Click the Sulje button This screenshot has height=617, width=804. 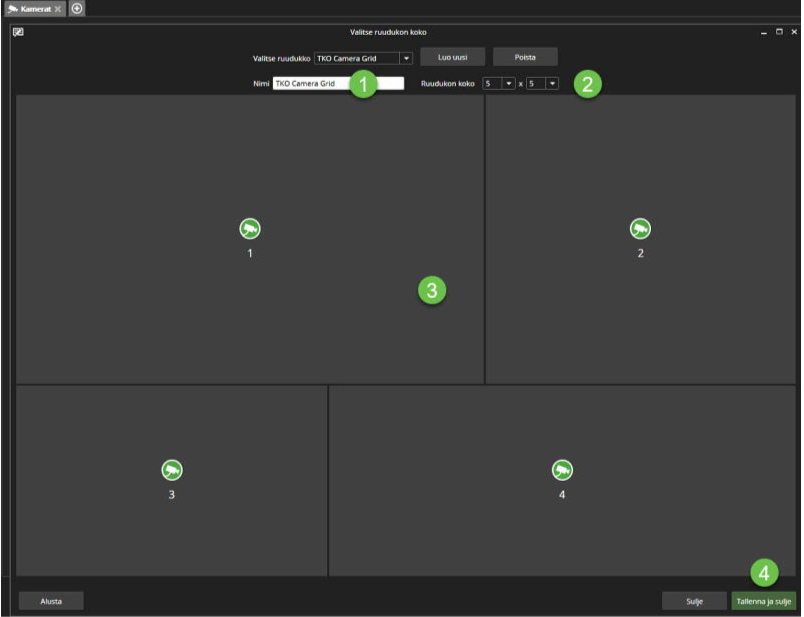point(694,601)
